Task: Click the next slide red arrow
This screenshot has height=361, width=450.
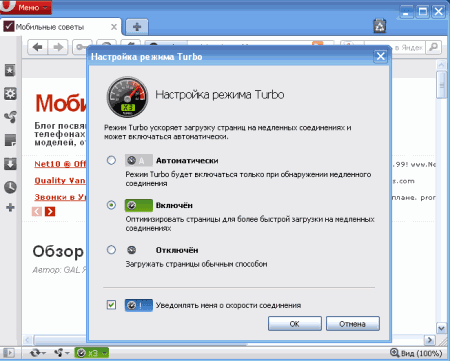Action: [50, 211]
